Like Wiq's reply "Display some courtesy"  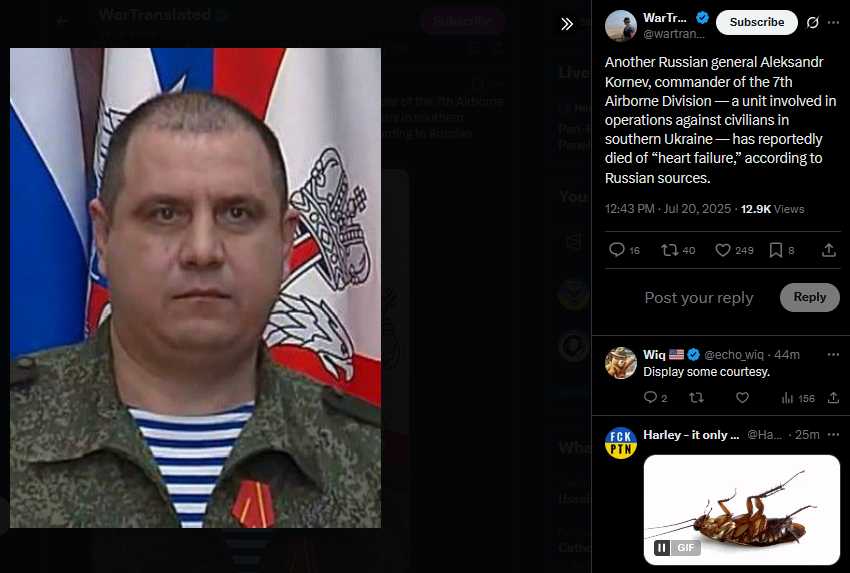(x=742, y=398)
